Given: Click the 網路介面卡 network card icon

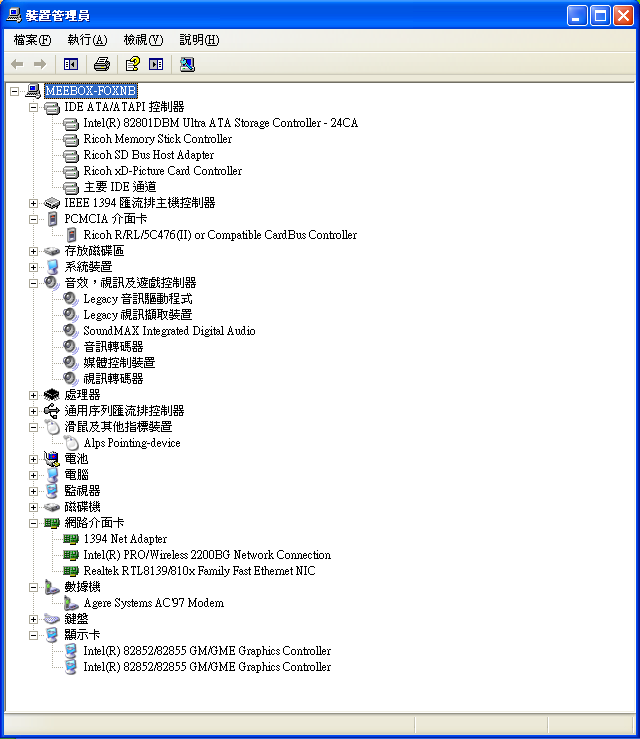Looking at the screenshot, I should (52, 523).
